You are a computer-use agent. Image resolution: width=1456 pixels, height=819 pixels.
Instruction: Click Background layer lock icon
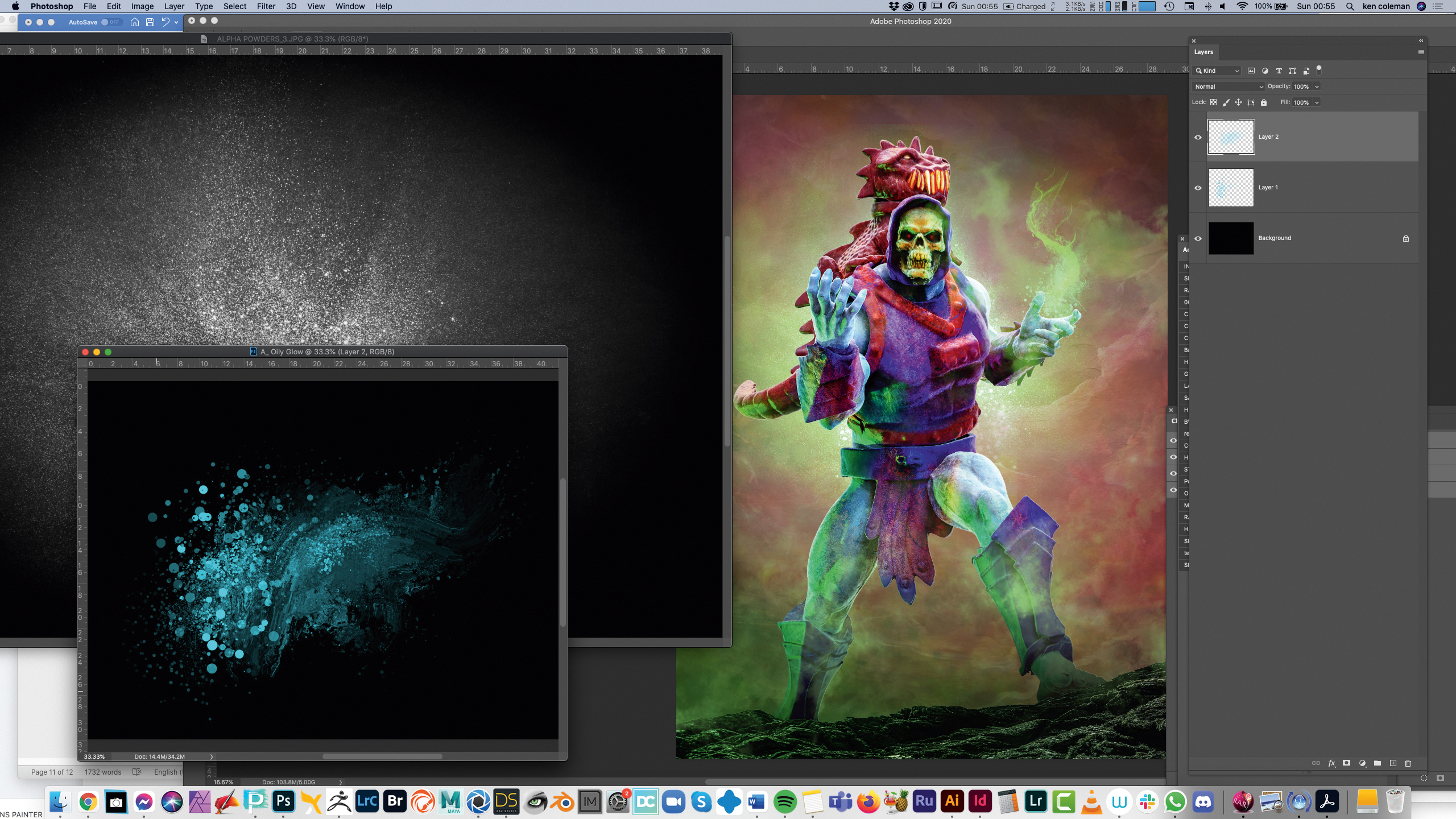point(1406,238)
